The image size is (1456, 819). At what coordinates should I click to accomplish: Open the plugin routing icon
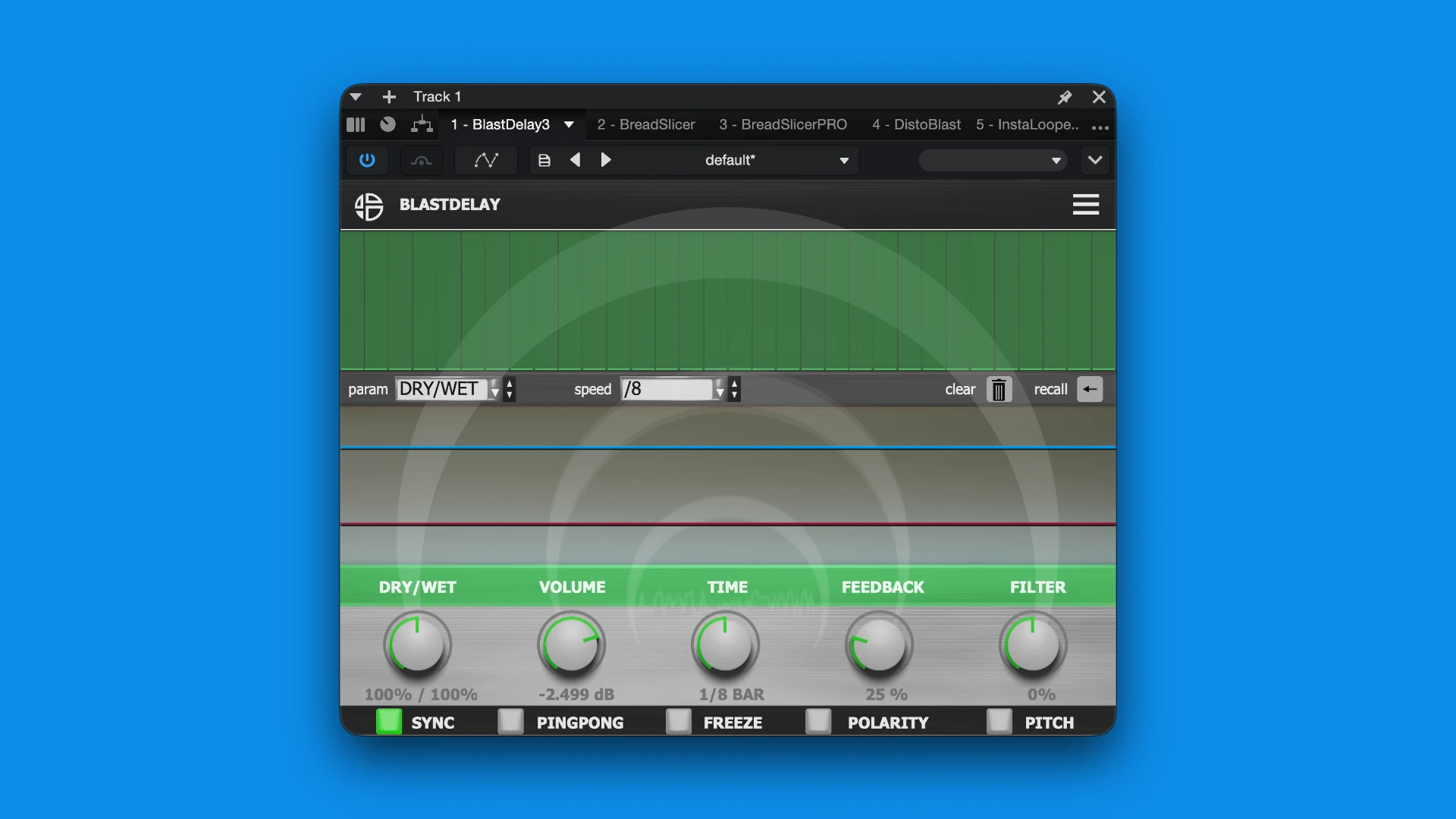click(422, 124)
